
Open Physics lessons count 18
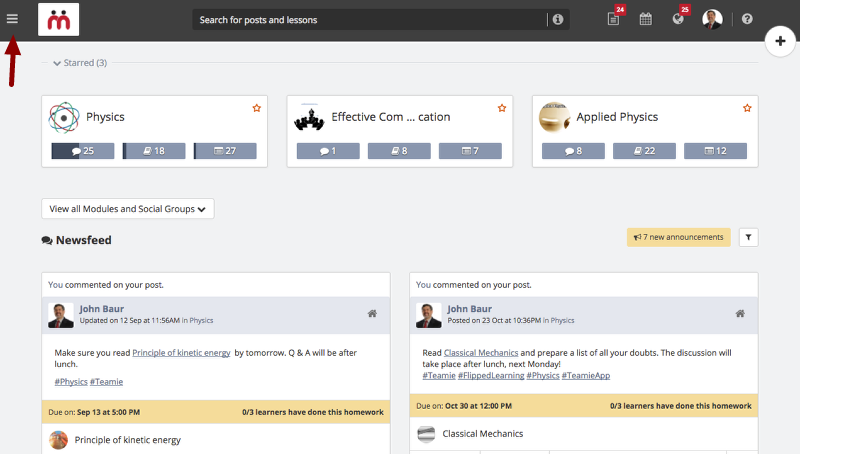point(154,151)
